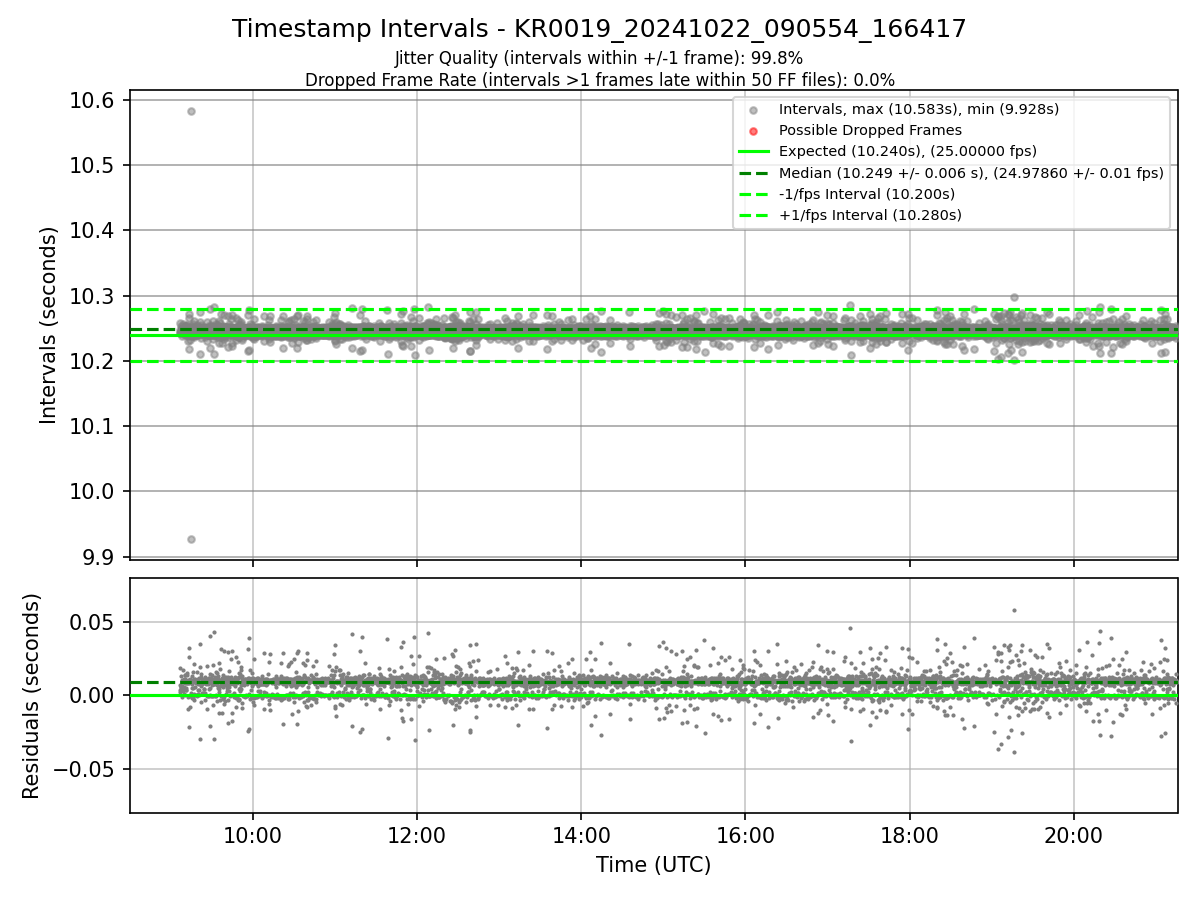The height and width of the screenshot is (900, 1200).
Task: Select legend text "+1/fps Interval (10.280s)"
Action: [x=869, y=215]
